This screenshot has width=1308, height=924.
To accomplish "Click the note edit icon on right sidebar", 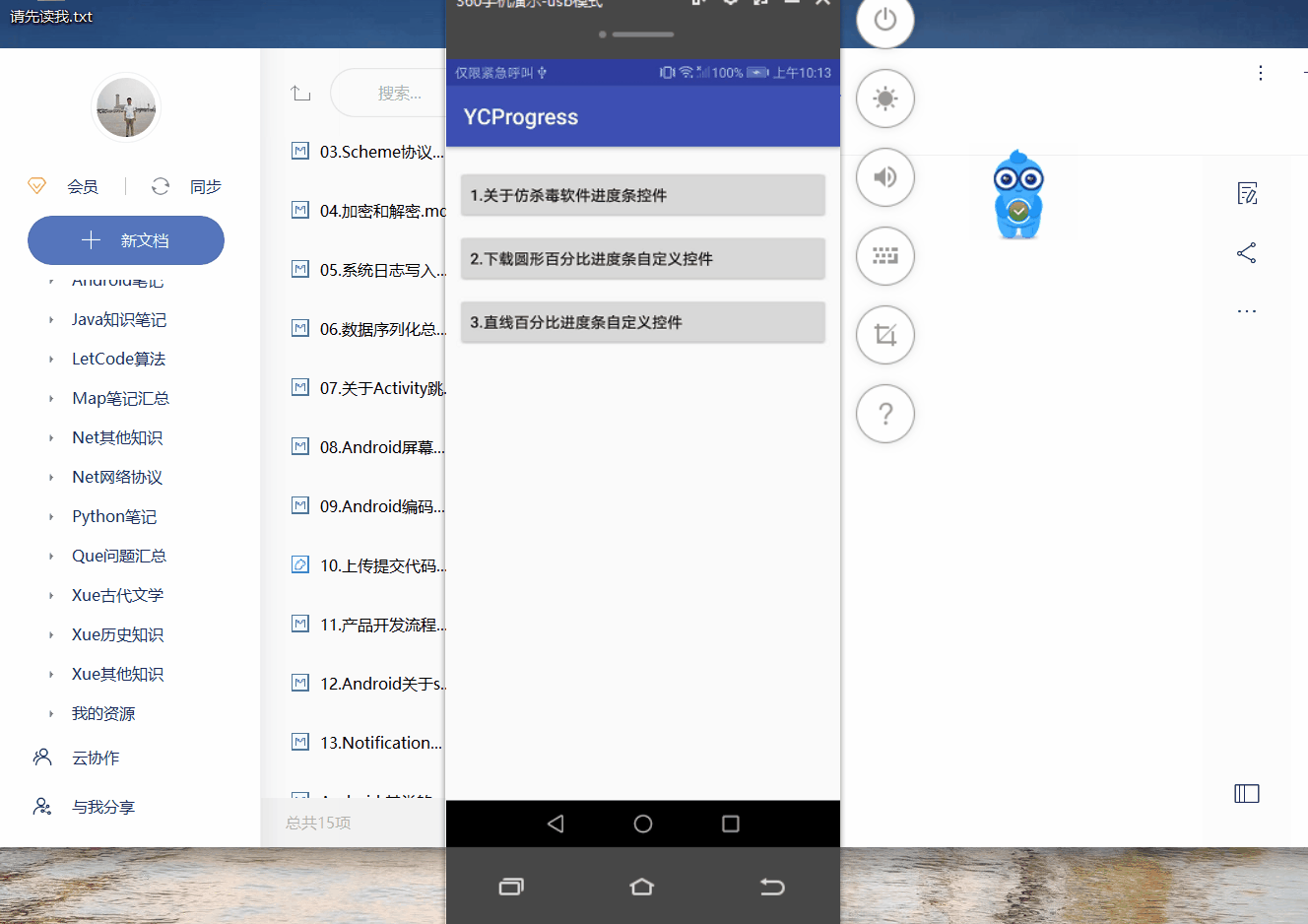I will 1246,193.
